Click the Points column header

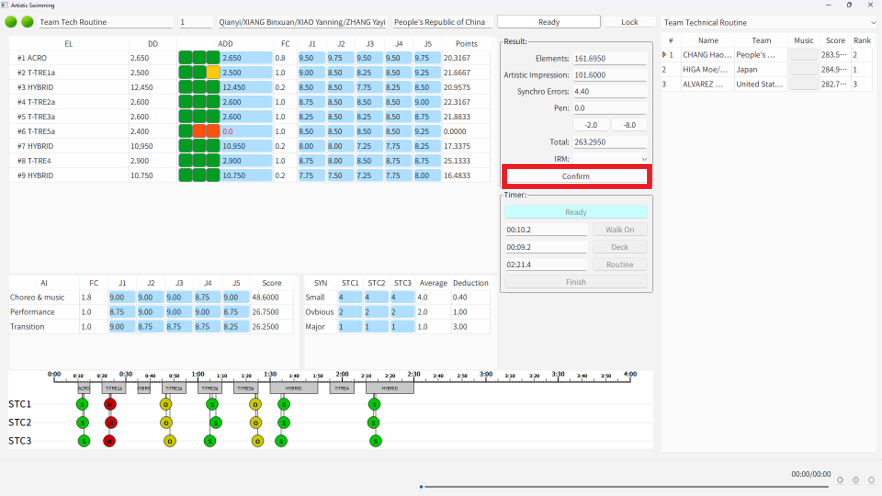[466, 43]
